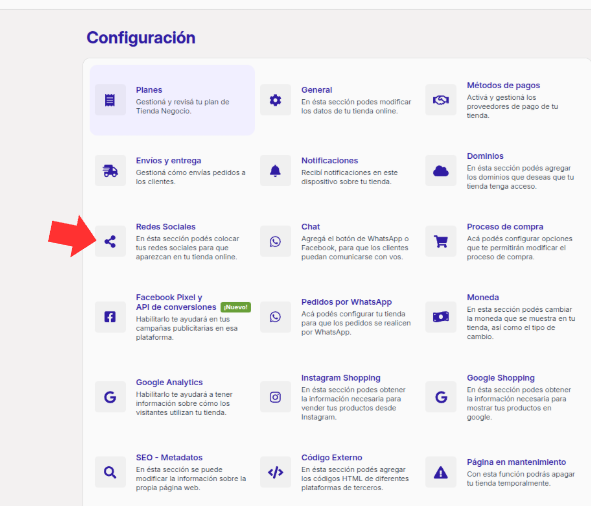Click the Notificaciones bell icon
Image resolution: width=591 pixels, height=506 pixels.
[275, 171]
